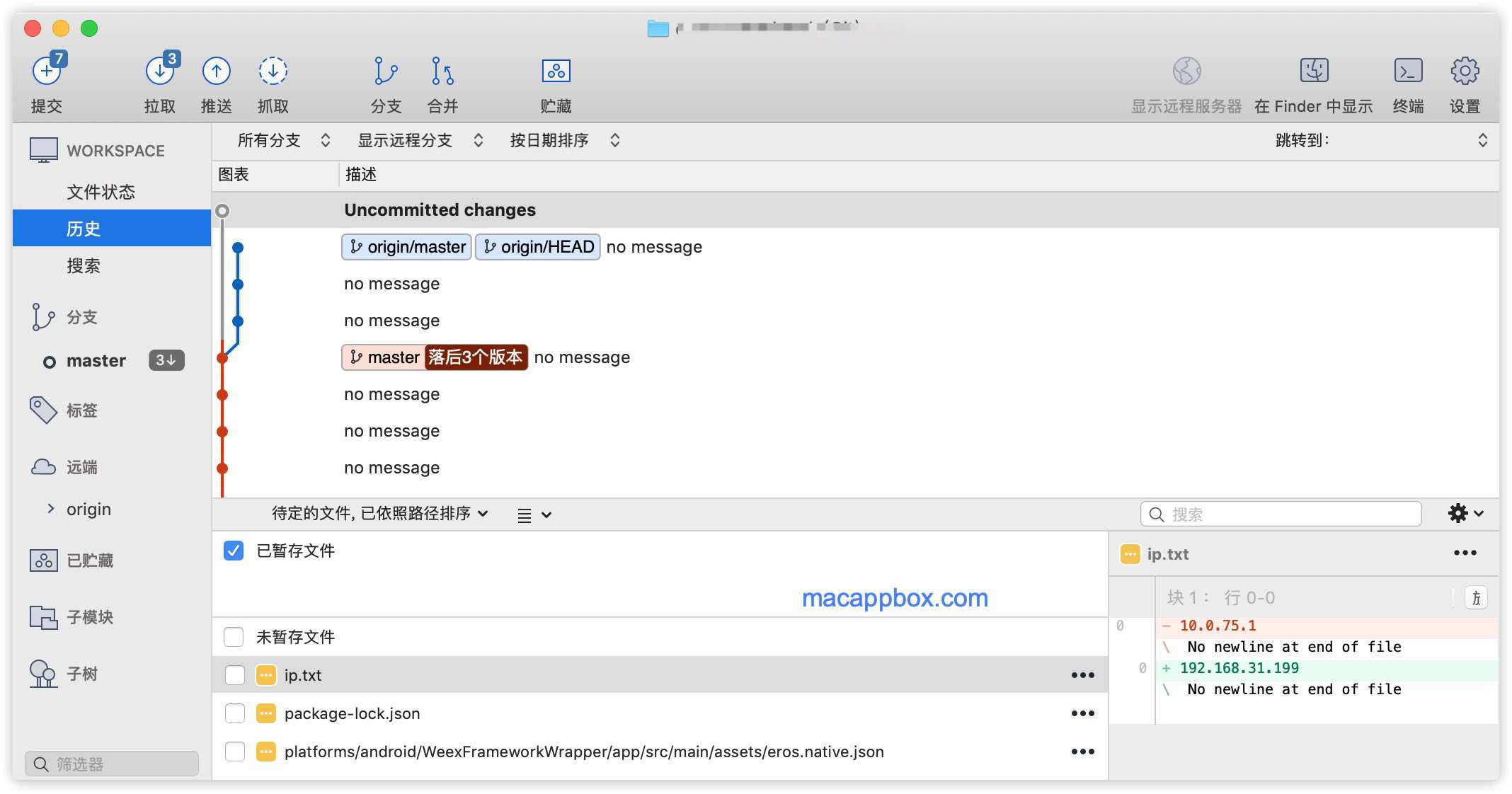
Task: Click the sidebar Tags (标签) icon
Action: pyautogui.click(x=42, y=410)
